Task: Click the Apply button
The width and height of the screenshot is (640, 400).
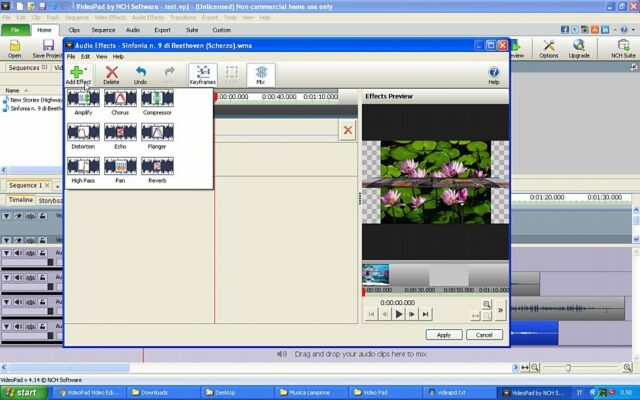Action: coord(444,334)
